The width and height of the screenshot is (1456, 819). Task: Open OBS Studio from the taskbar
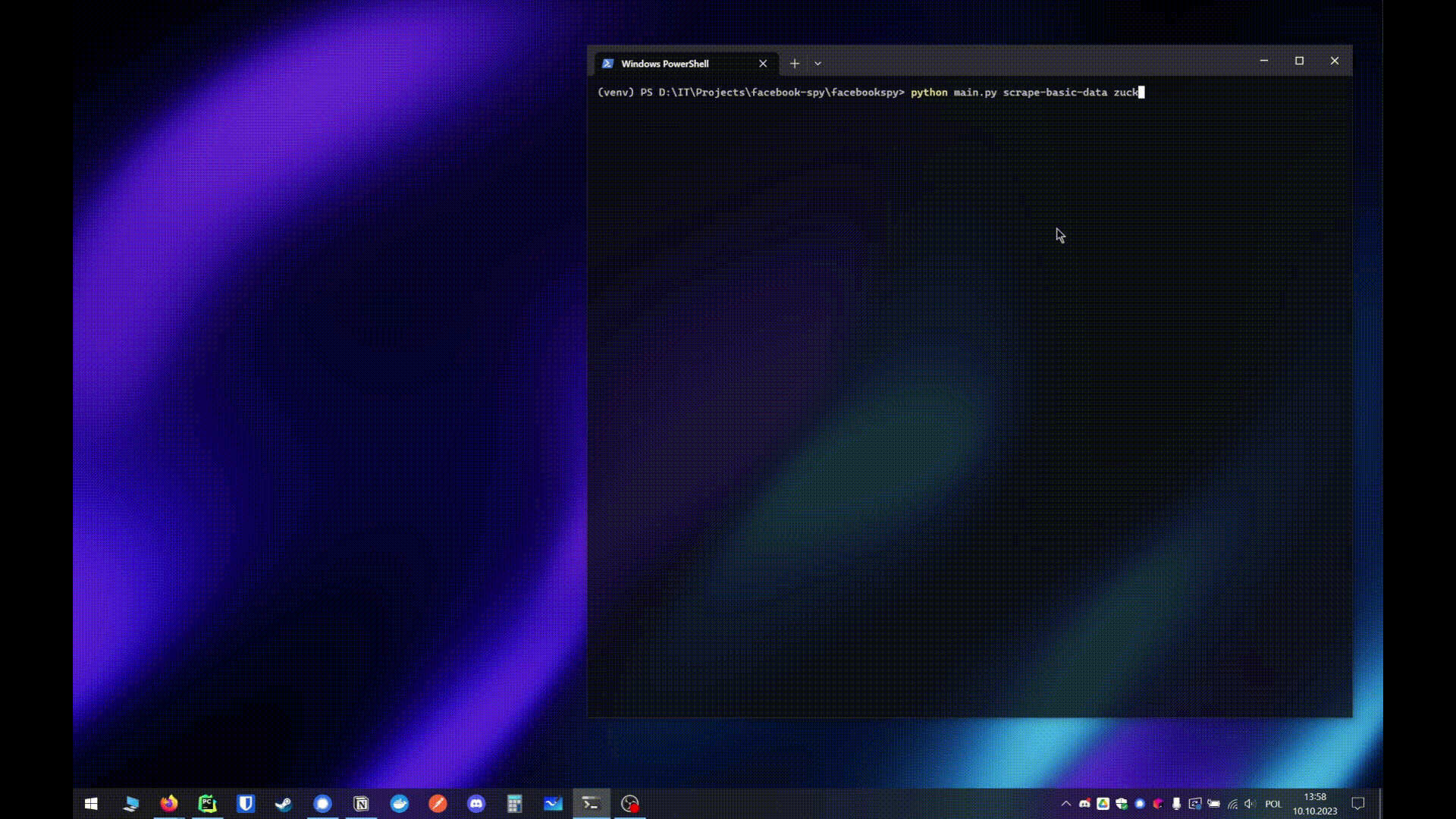click(x=630, y=804)
